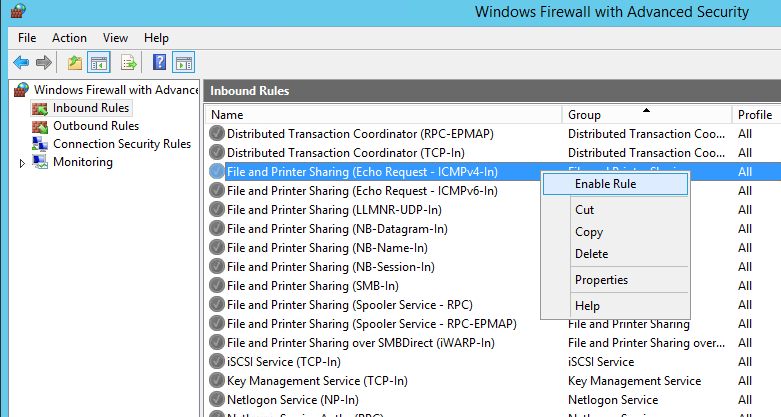781x417 pixels.
Task: Select File and Printer Sharing (NB-Name-In)
Action: (x=327, y=248)
